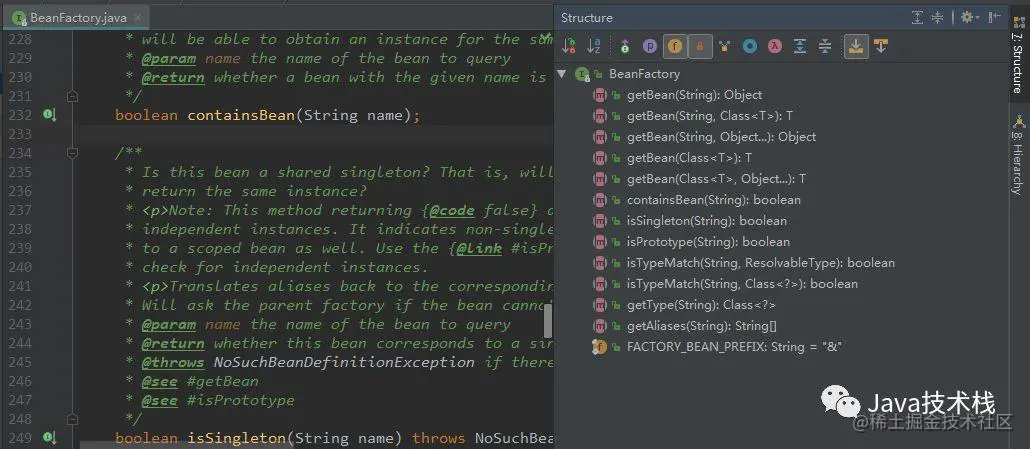Toggle Sort Alphabetically in Structure toolbar
The image size is (1030, 449).
click(594, 46)
